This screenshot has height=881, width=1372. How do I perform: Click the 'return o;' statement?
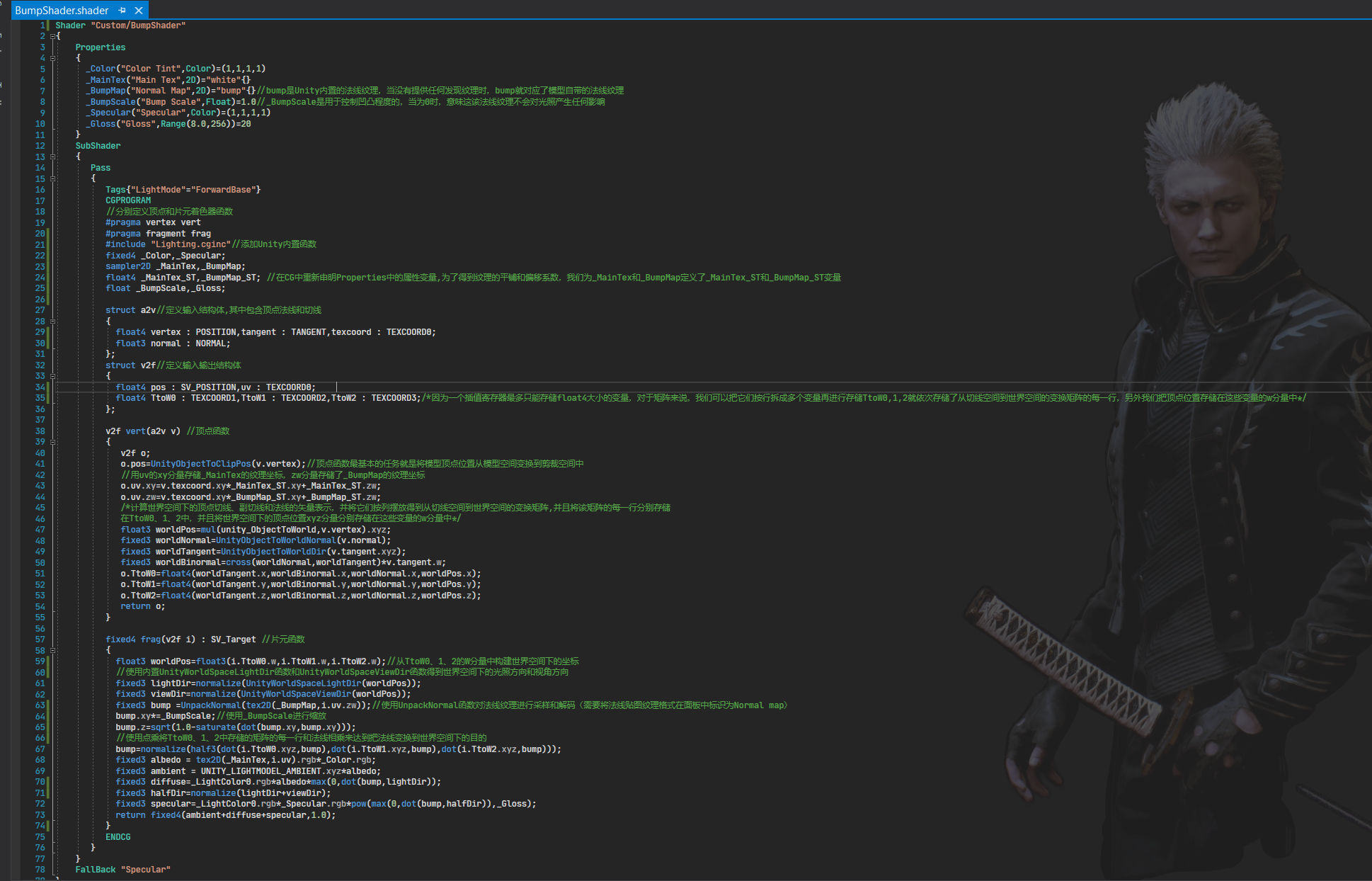(142, 606)
